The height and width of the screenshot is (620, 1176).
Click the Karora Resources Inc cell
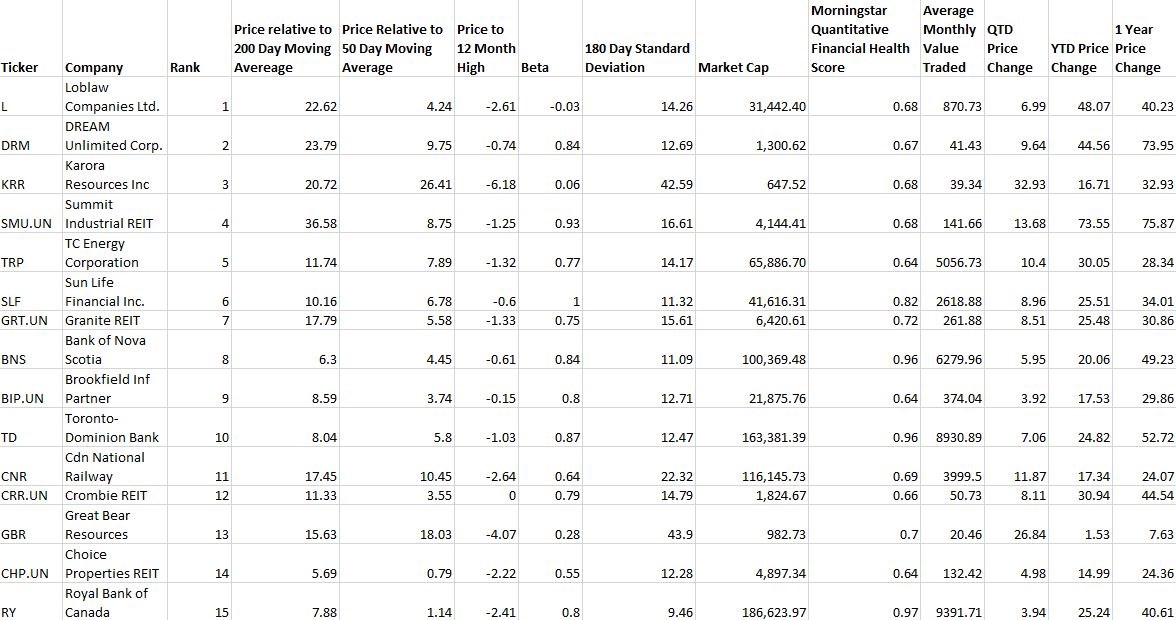(x=107, y=175)
